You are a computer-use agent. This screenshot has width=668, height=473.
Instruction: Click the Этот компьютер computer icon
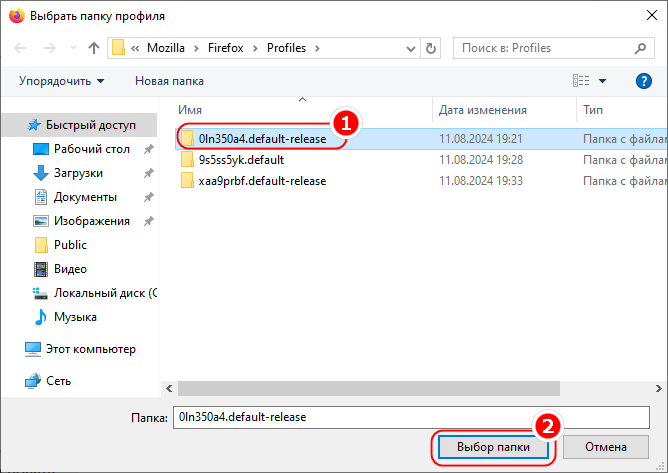[x=33, y=349]
